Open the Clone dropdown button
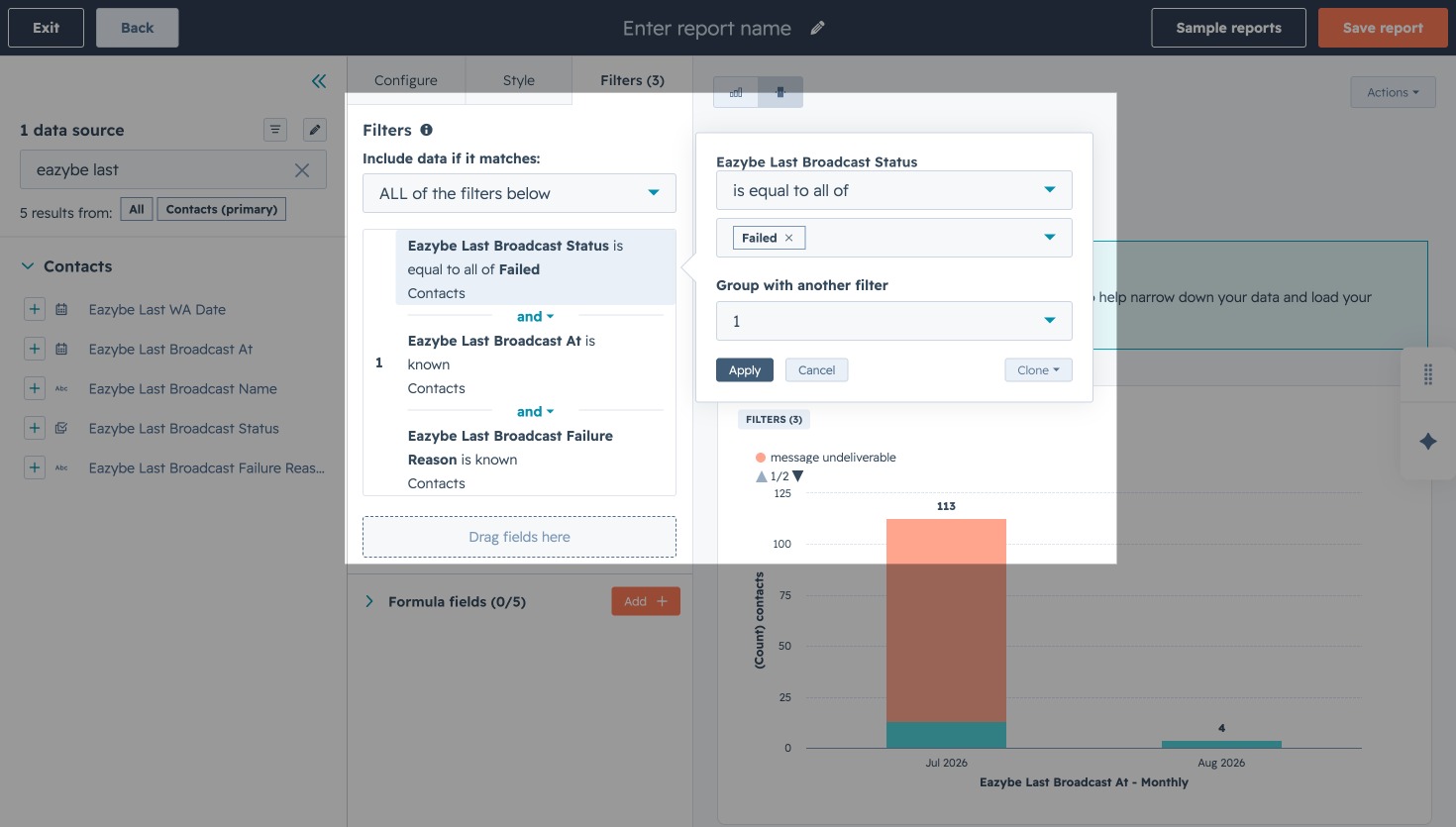Screen dimensions: 1456x827 click(x=1038, y=370)
